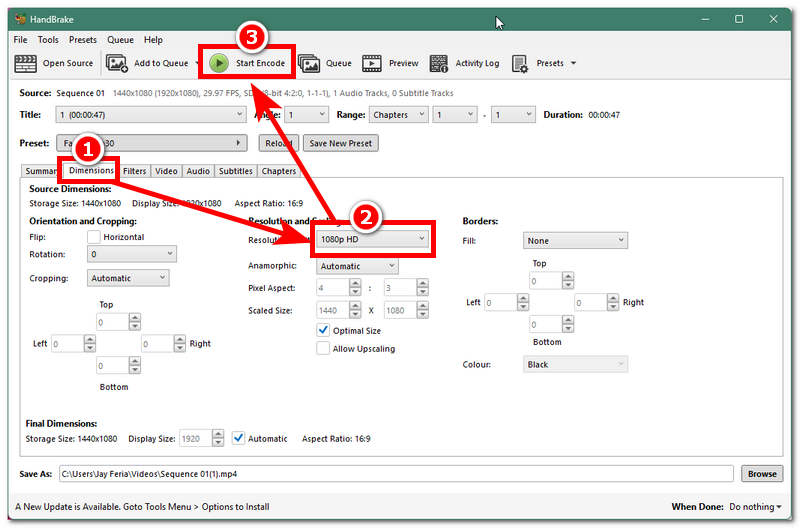The image size is (800, 528).
Task: Maximize the HandBrake window
Action: [739, 19]
